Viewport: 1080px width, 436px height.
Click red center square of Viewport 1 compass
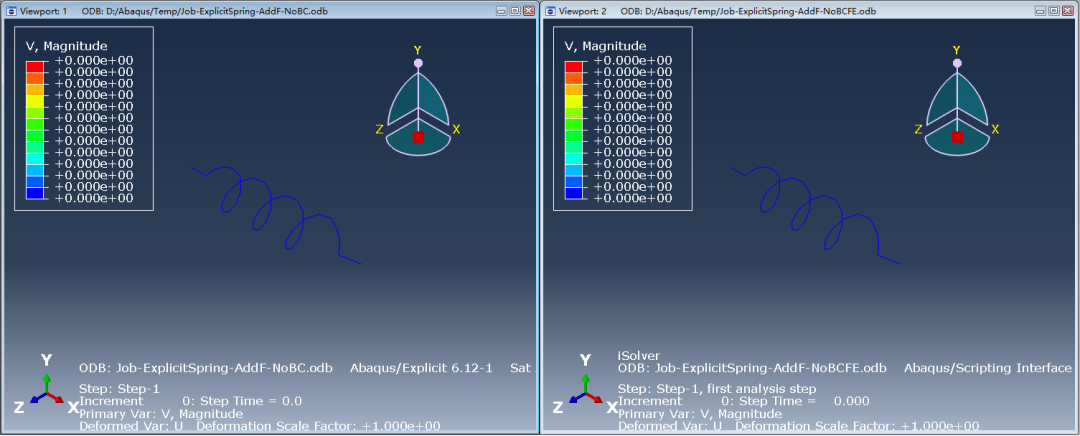point(418,137)
